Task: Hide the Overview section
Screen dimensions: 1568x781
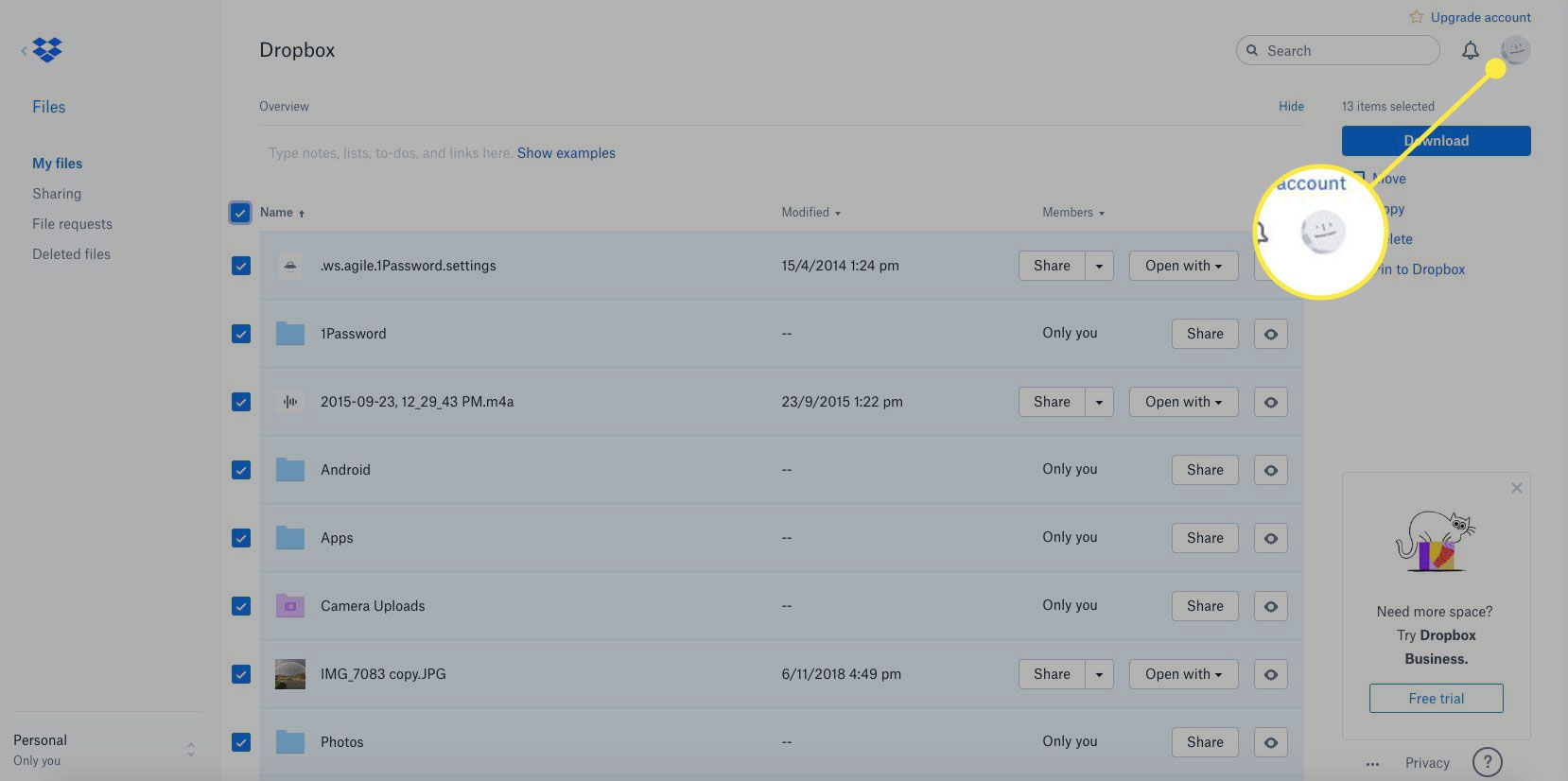Action: [1291, 107]
